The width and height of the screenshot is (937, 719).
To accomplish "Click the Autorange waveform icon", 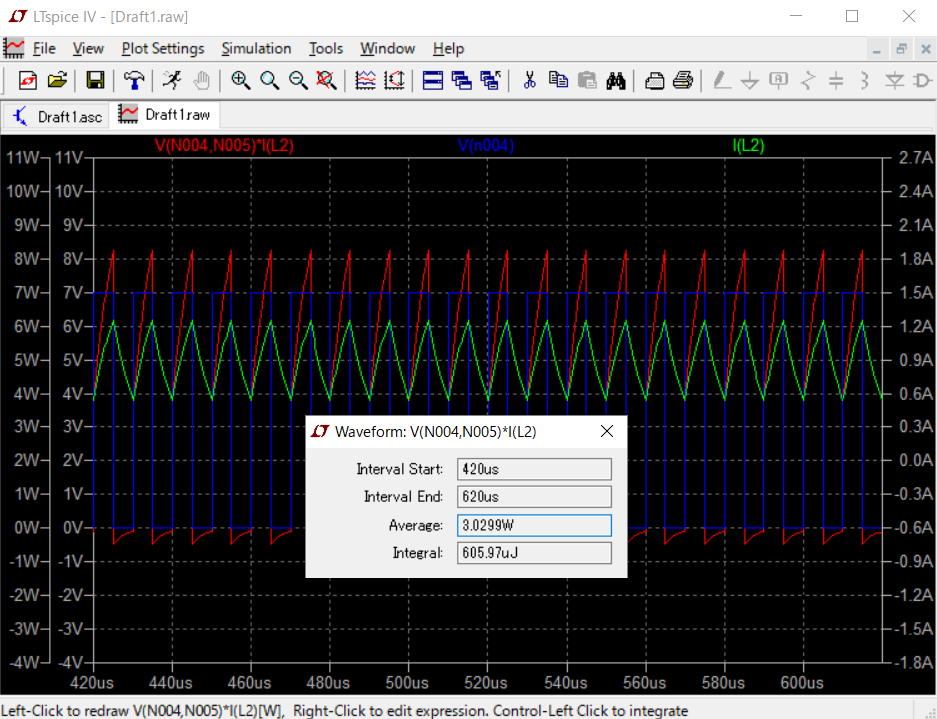I will pos(365,80).
